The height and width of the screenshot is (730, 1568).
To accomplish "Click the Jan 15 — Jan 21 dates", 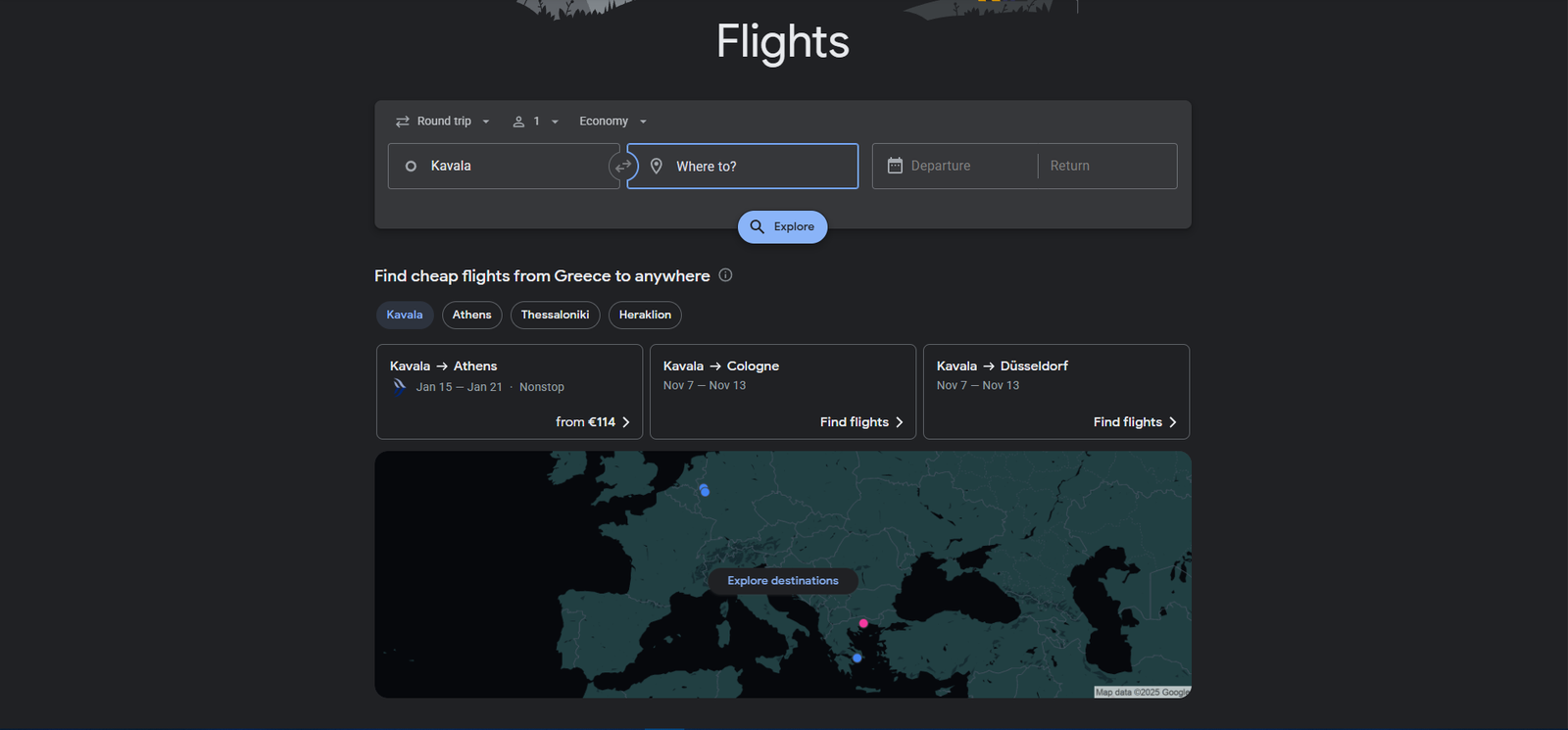I will (x=459, y=387).
